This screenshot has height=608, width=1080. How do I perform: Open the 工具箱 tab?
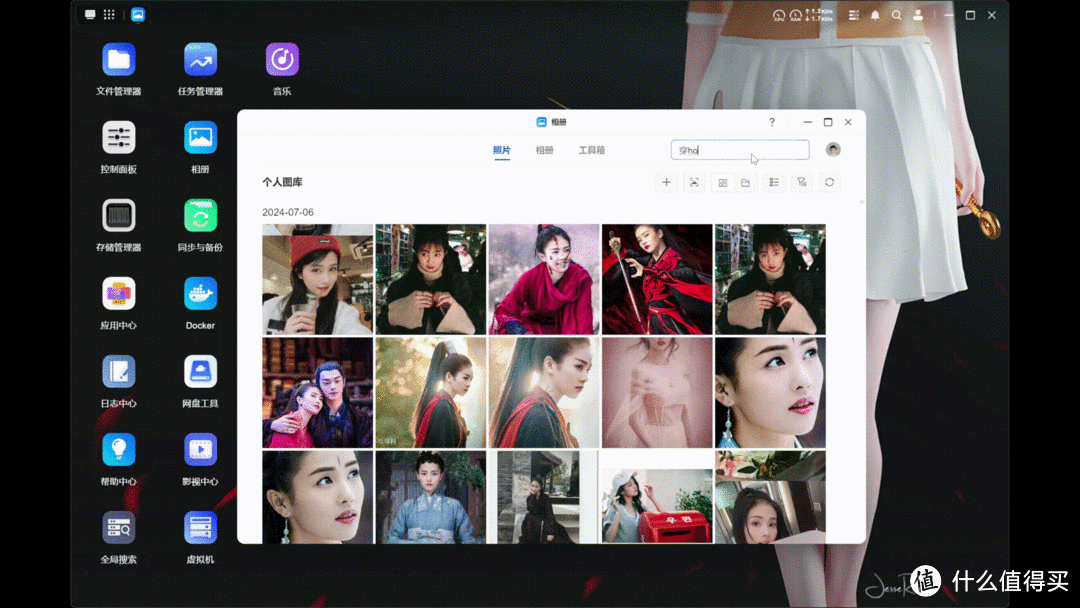coord(591,150)
